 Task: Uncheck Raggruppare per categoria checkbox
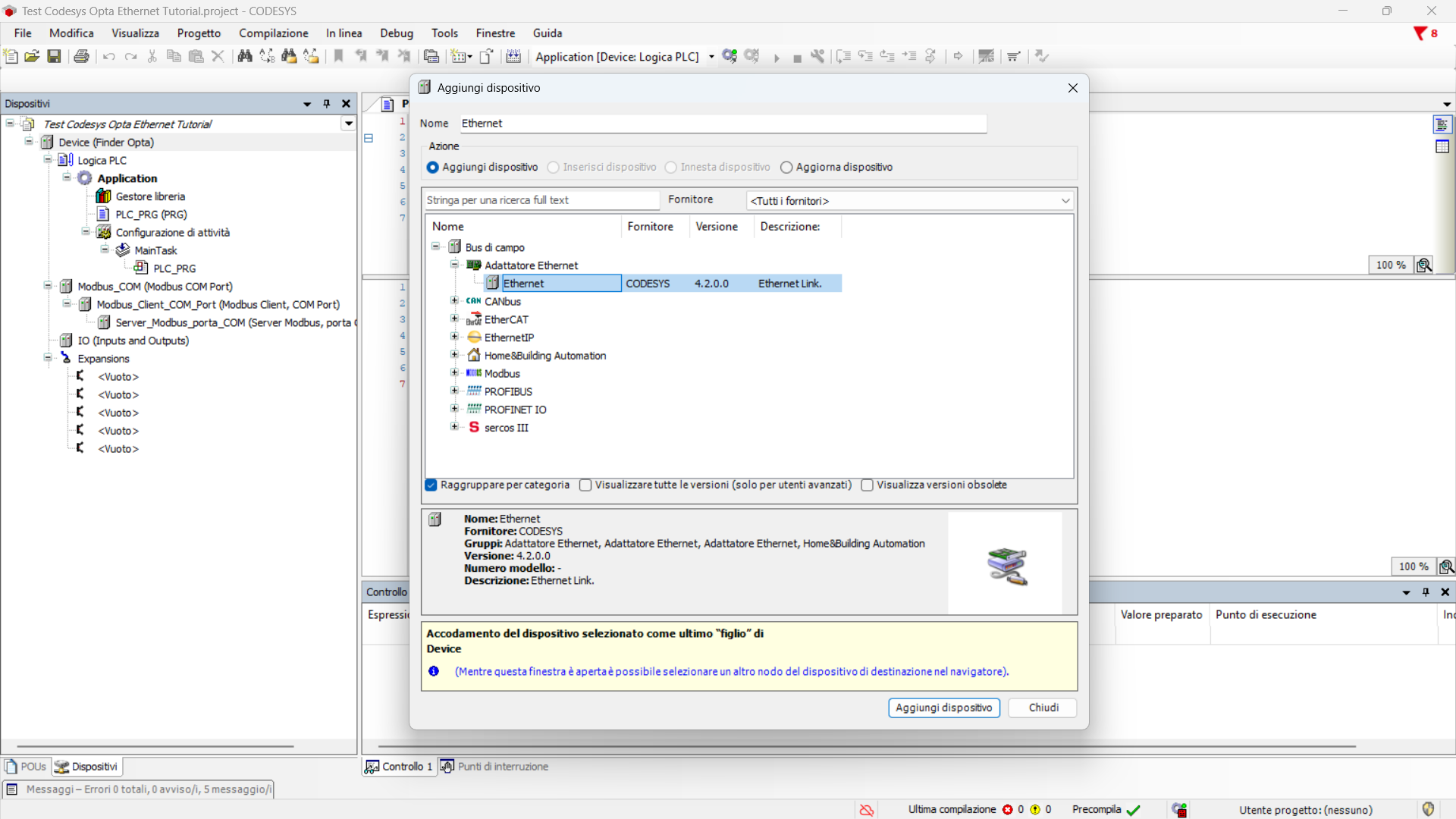point(431,485)
